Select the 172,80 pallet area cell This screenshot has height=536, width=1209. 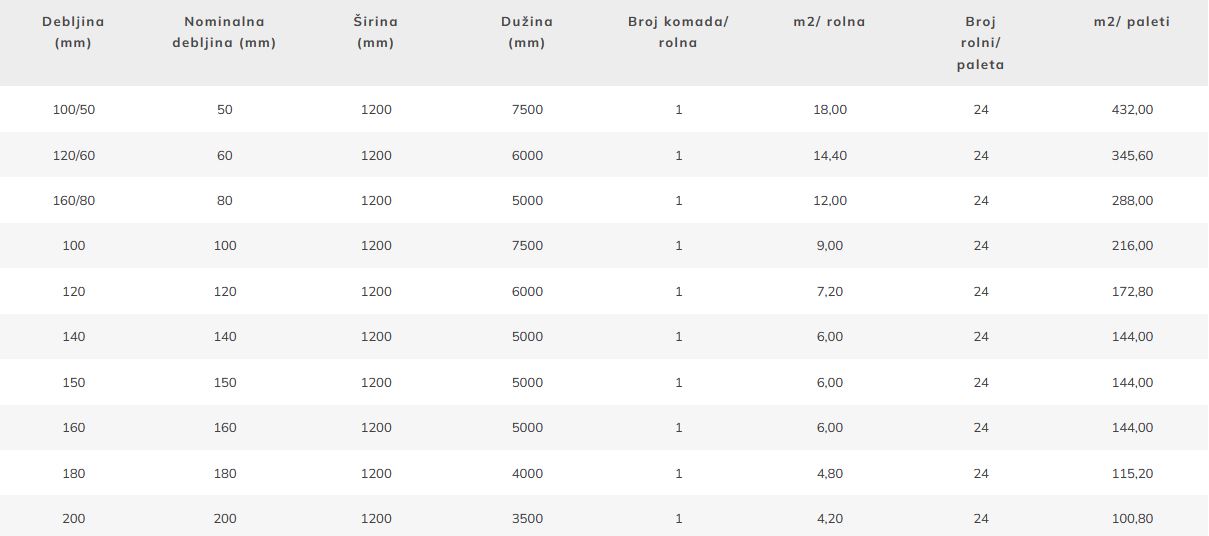[1132, 291]
